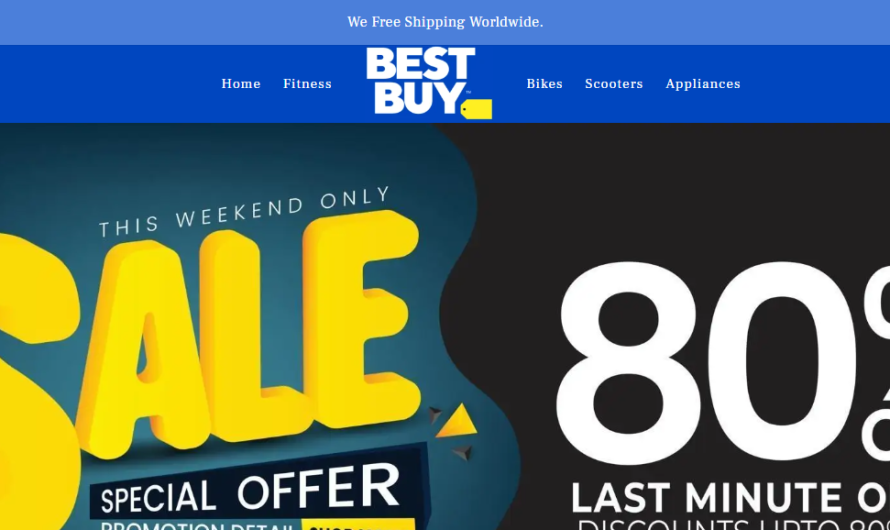Screen dimensions: 890x530
Task: Navigate to the Appliances section
Action: (703, 84)
